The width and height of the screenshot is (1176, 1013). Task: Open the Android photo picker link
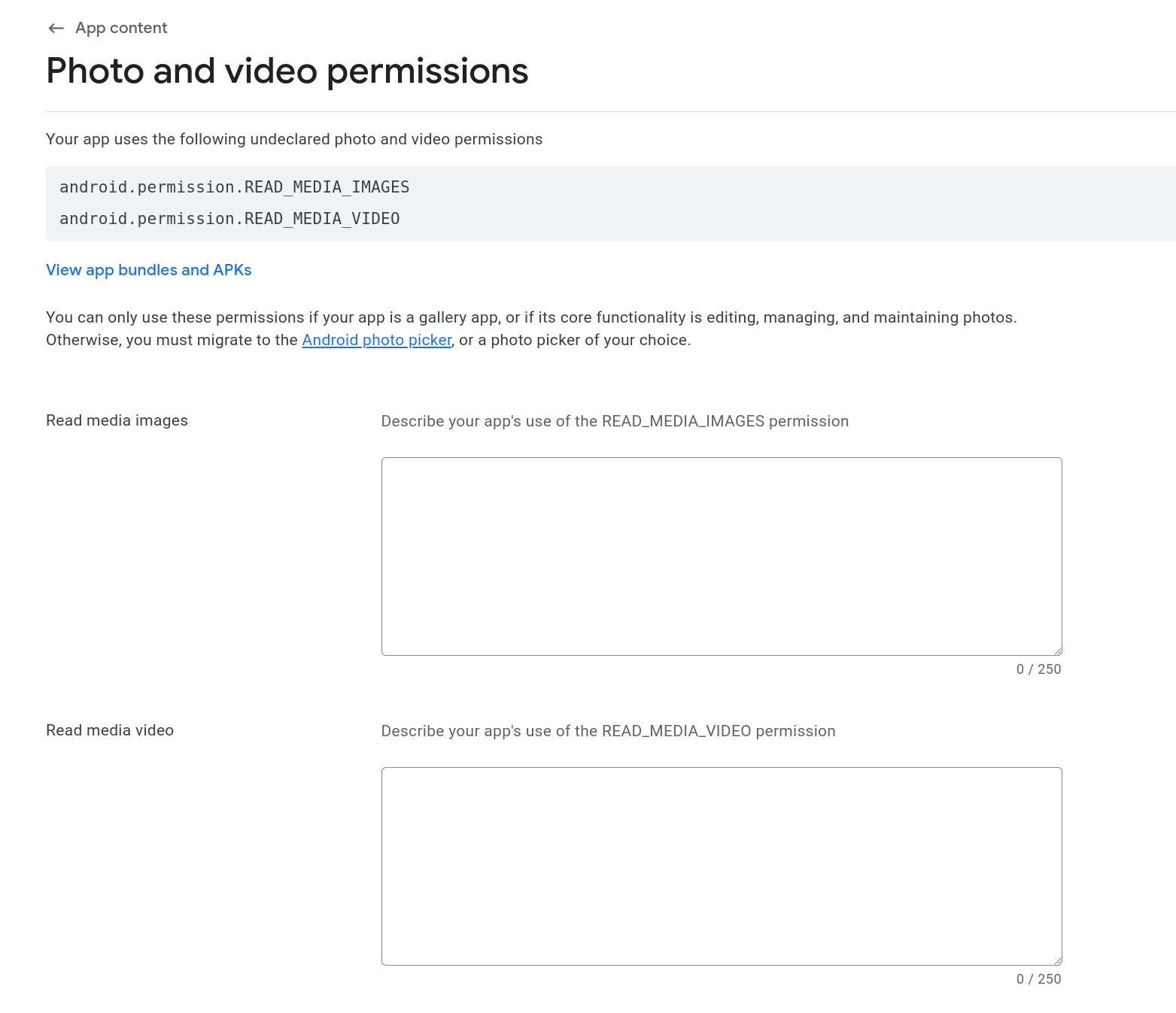(376, 340)
